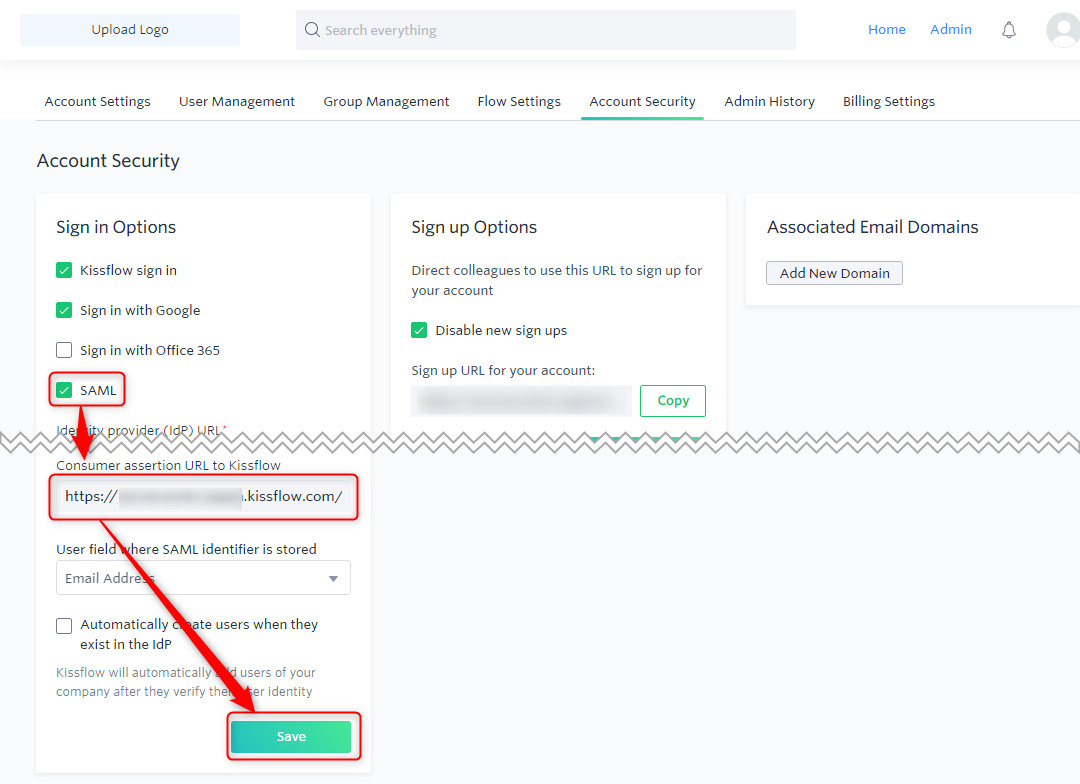Screen dimensions: 1080x784
Task: Switch to Account Settings tab
Action: click(98, 101)
